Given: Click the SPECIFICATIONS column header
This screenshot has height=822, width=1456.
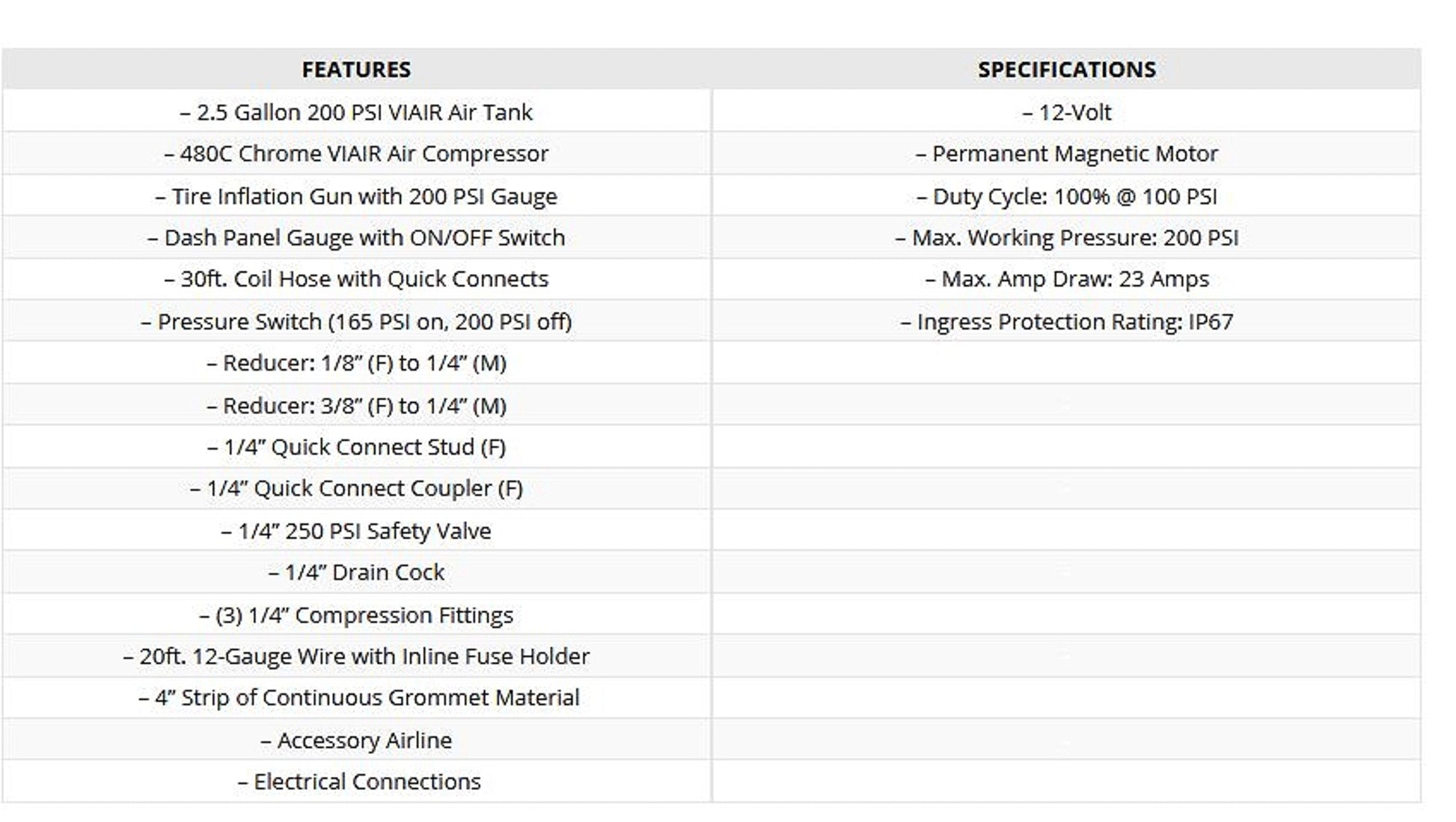Looking at the screenshot, I should point(1066,70).
